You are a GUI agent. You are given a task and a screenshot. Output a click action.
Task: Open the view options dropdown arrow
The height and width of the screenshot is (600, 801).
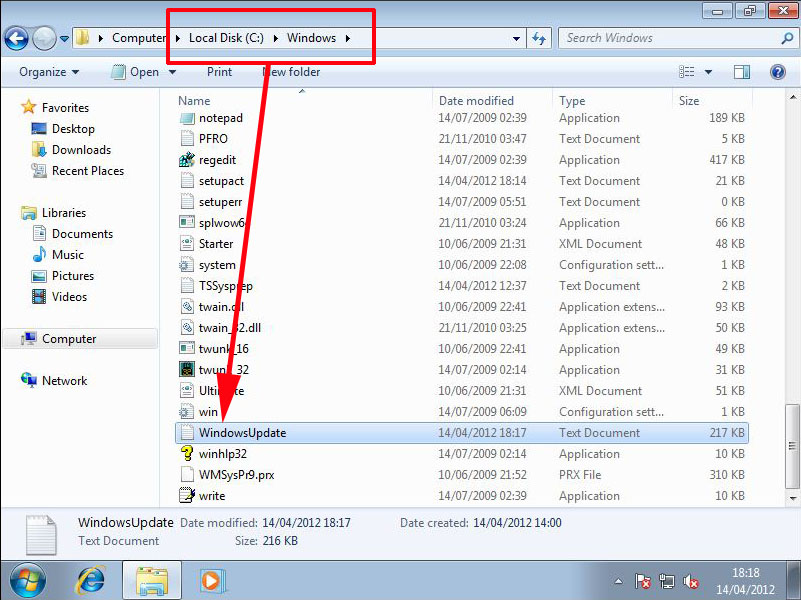(x=709, y=72)
